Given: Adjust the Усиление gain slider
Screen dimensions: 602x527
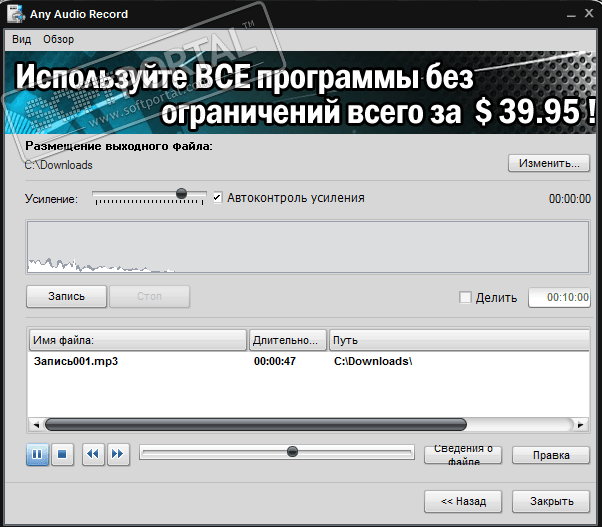Looking at the screenshot, I should coord(181,193).
